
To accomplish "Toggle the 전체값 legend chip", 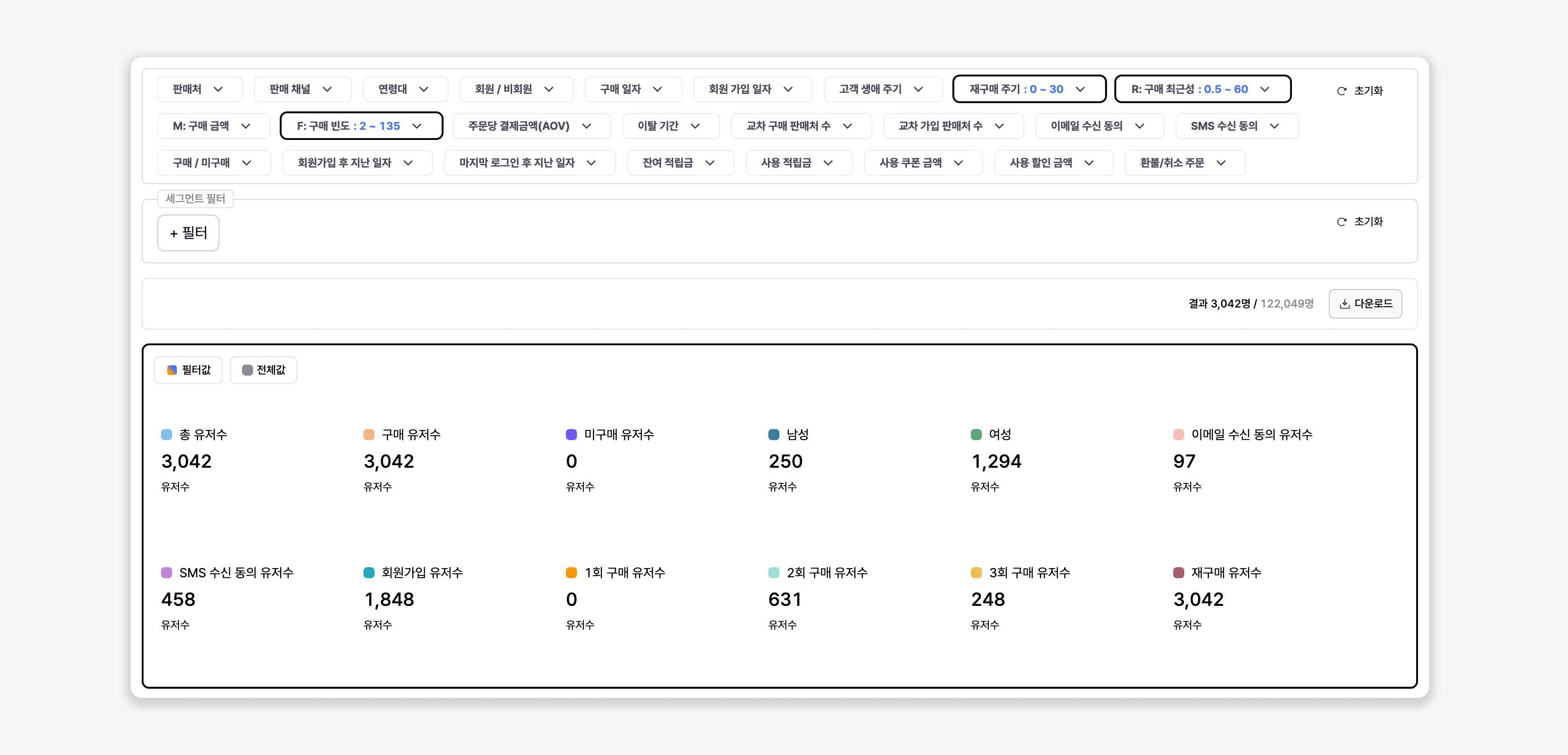I will [x=264, y=370].
